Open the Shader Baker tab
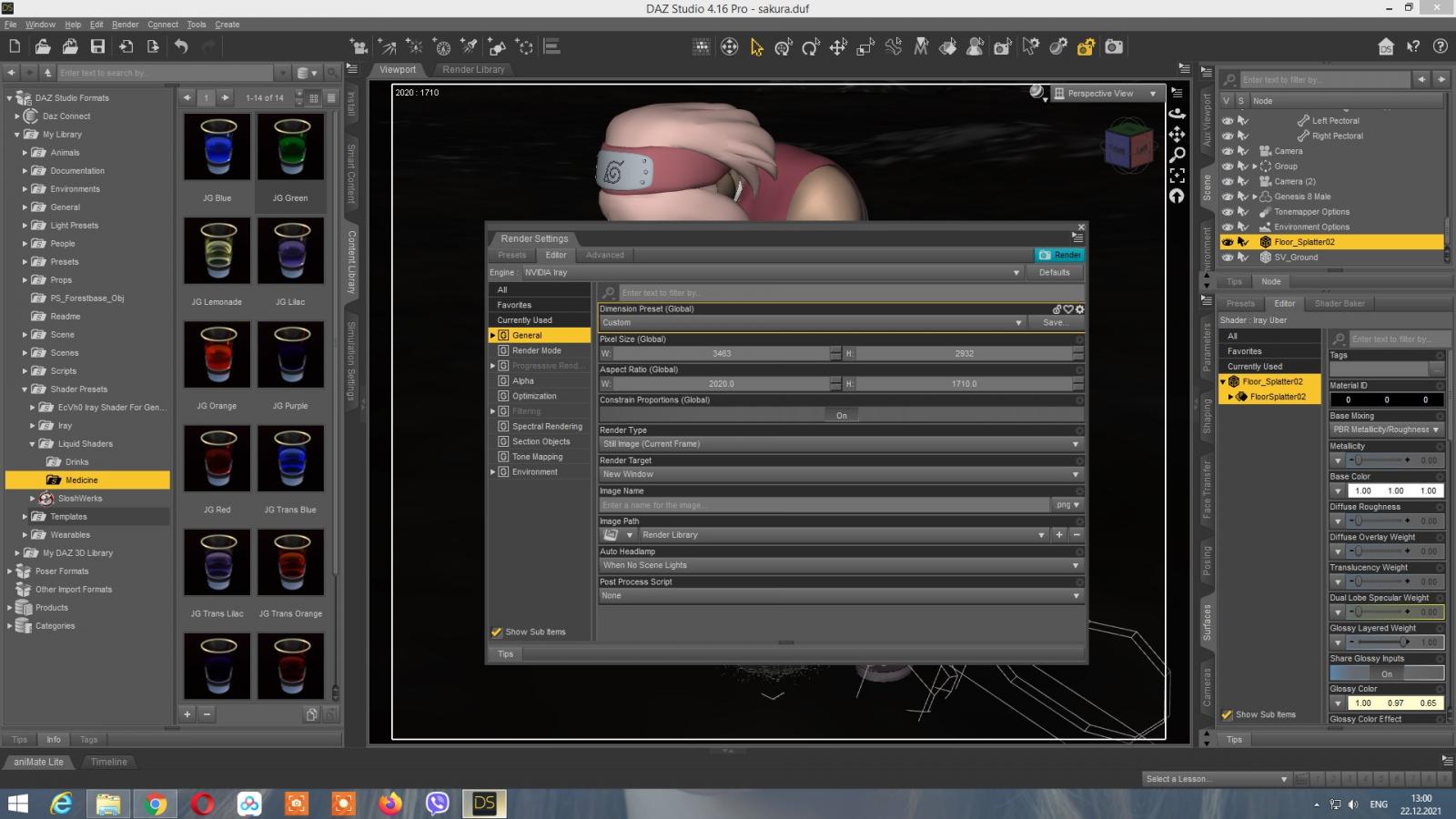1456x819 pixels. pyautogui.click(x=1340, y=304)
